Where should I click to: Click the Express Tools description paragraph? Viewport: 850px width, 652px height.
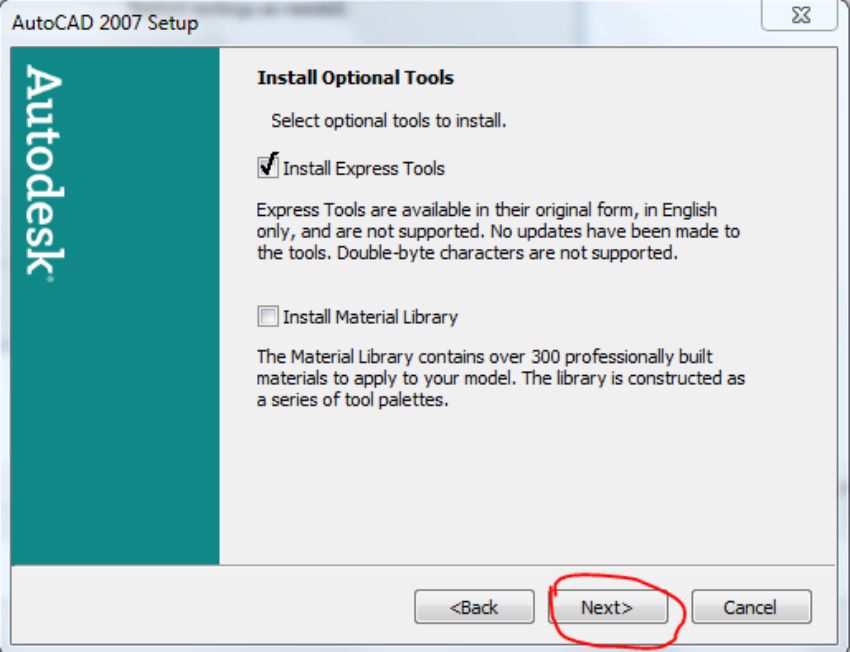[498, 231]
